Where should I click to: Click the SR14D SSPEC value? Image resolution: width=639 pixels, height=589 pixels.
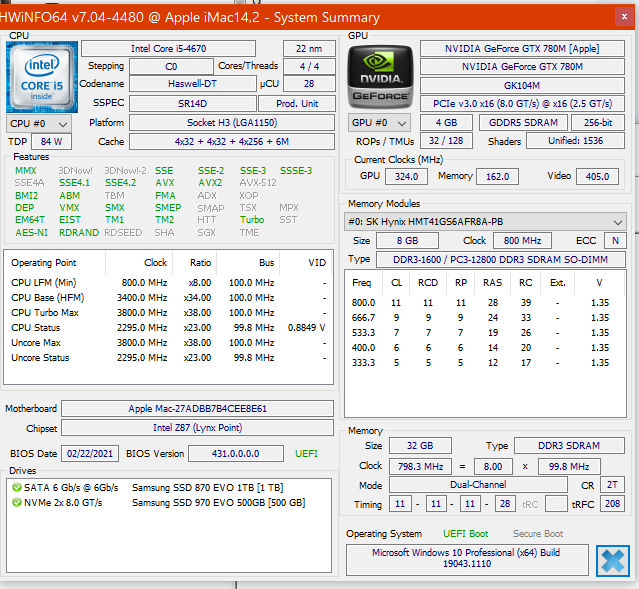[192, 104]
